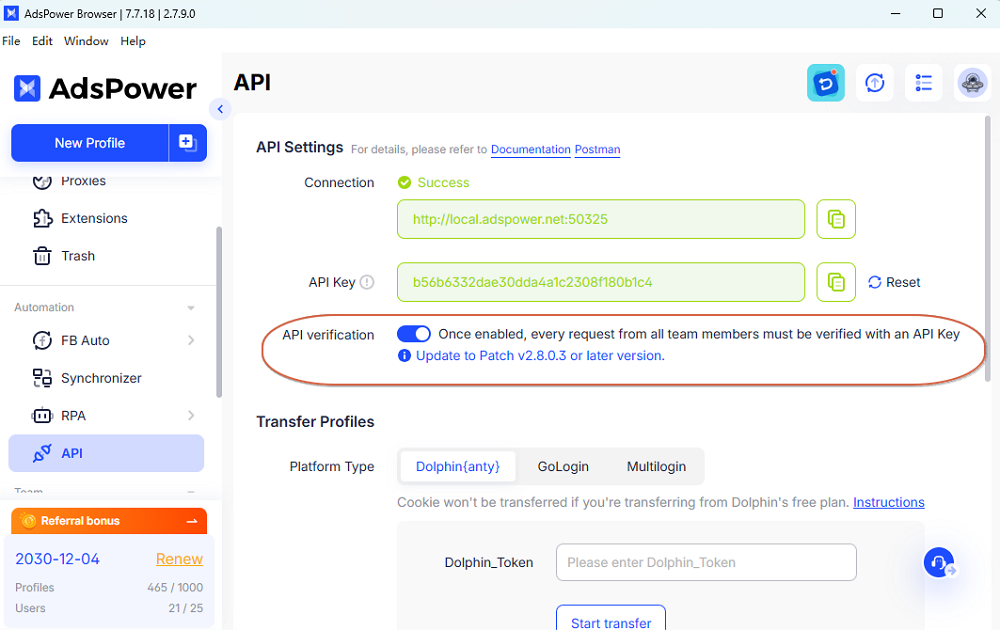Expand the RPA submenu
This screenshot has width=1000, height=630.
(191, 416)
